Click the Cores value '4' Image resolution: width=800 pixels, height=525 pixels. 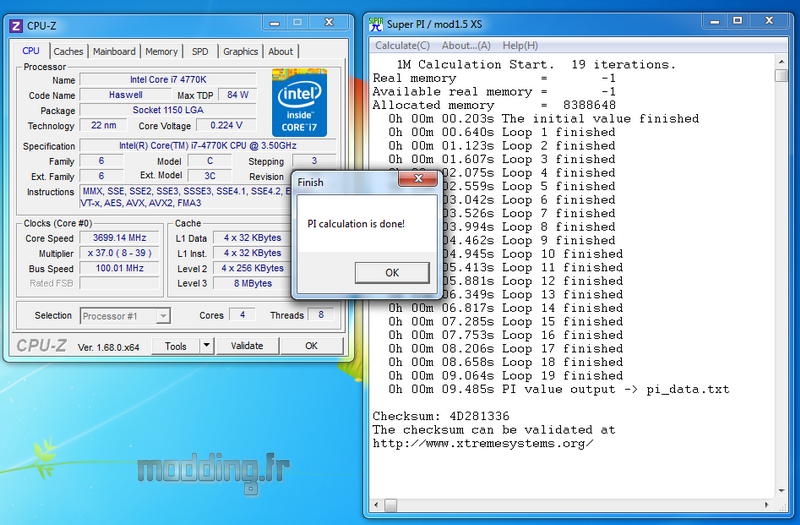[x=242, y=315]
